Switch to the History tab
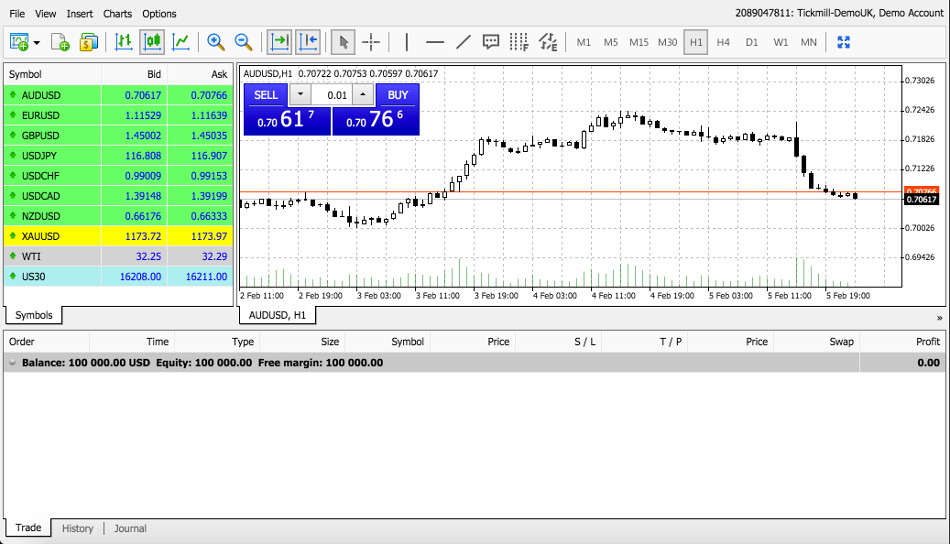 pyautogui.click(x=77, y=528)
